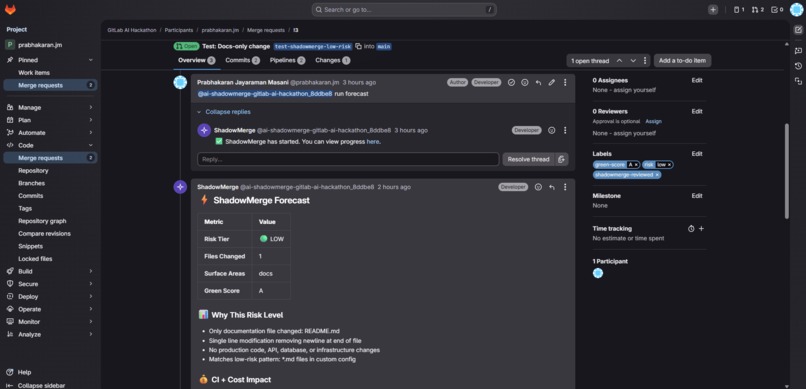The height and width of the screenshot is (389, 806).
Task: Resolve thread with new issue icon
Action: click(x=562, y=159)
